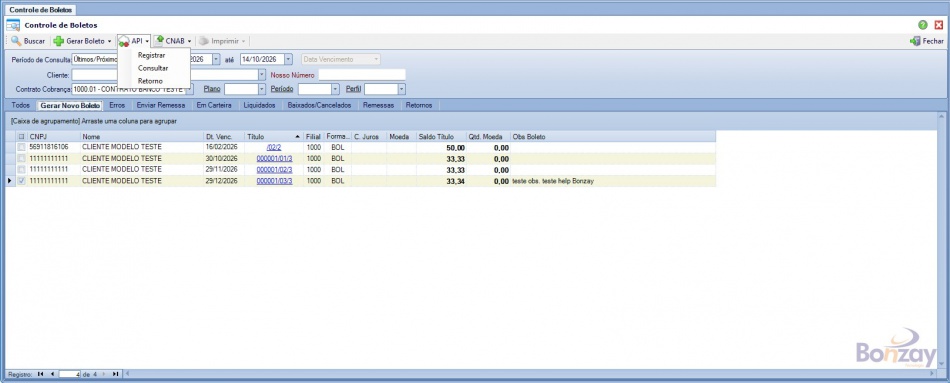Click the record number field showing 4
The image size is (950, 383).
point(70,374)
